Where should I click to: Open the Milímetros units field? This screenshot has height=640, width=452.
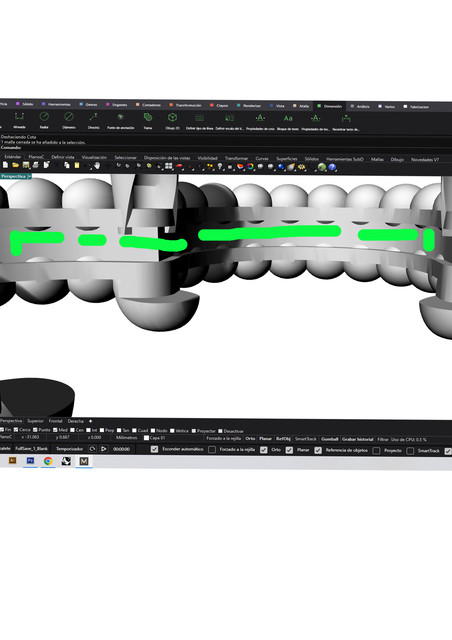pyautogui.click(x=127, y=438)
